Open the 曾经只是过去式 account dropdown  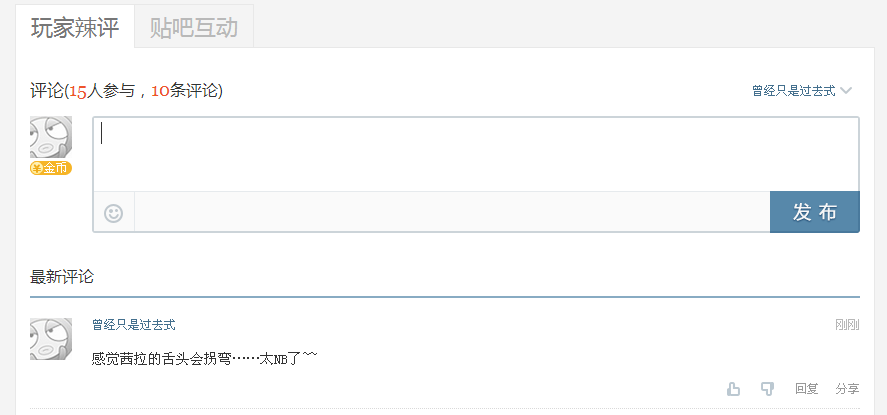click(793, 91)
